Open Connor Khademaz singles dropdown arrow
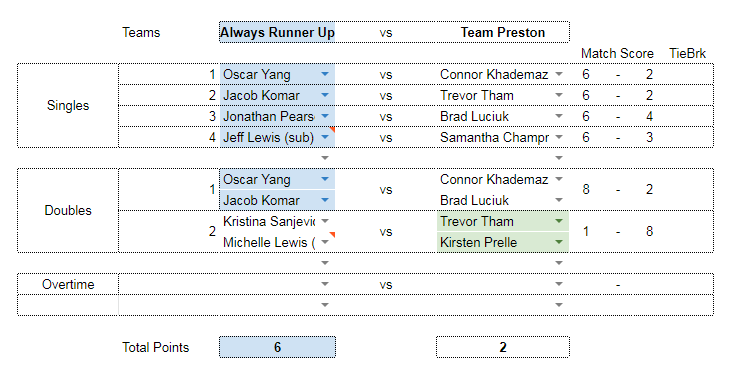Viewport: 745px width, 377px height. [x=559, y=75]
